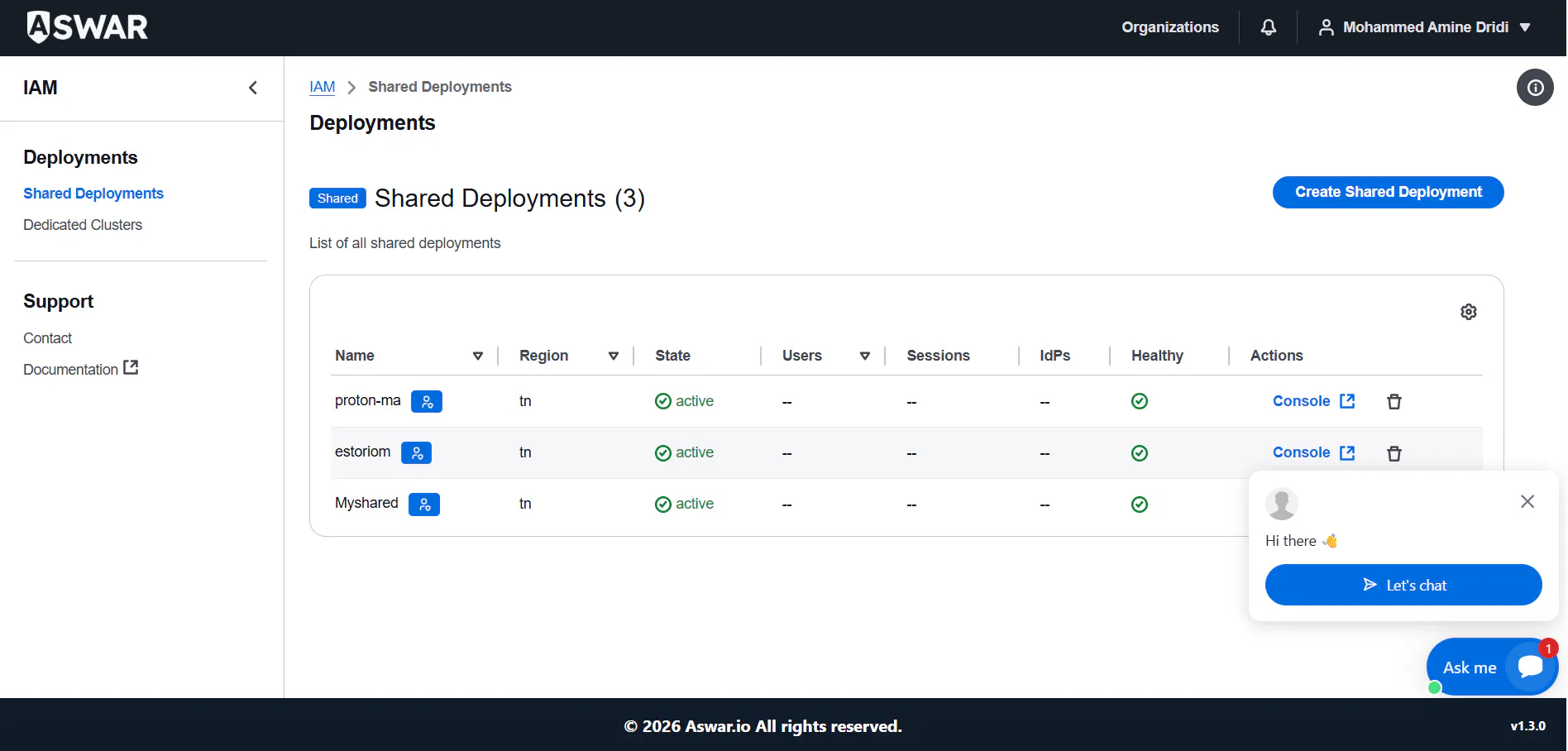
Task: Click the shared users badge for estoriom
Action: coord(417,452)
